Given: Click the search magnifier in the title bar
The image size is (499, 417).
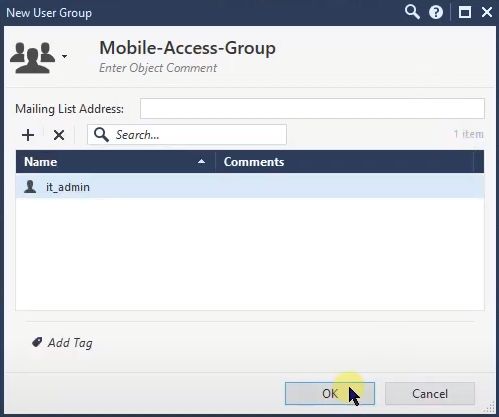Looking at the screenshot, I should [412, 12].
